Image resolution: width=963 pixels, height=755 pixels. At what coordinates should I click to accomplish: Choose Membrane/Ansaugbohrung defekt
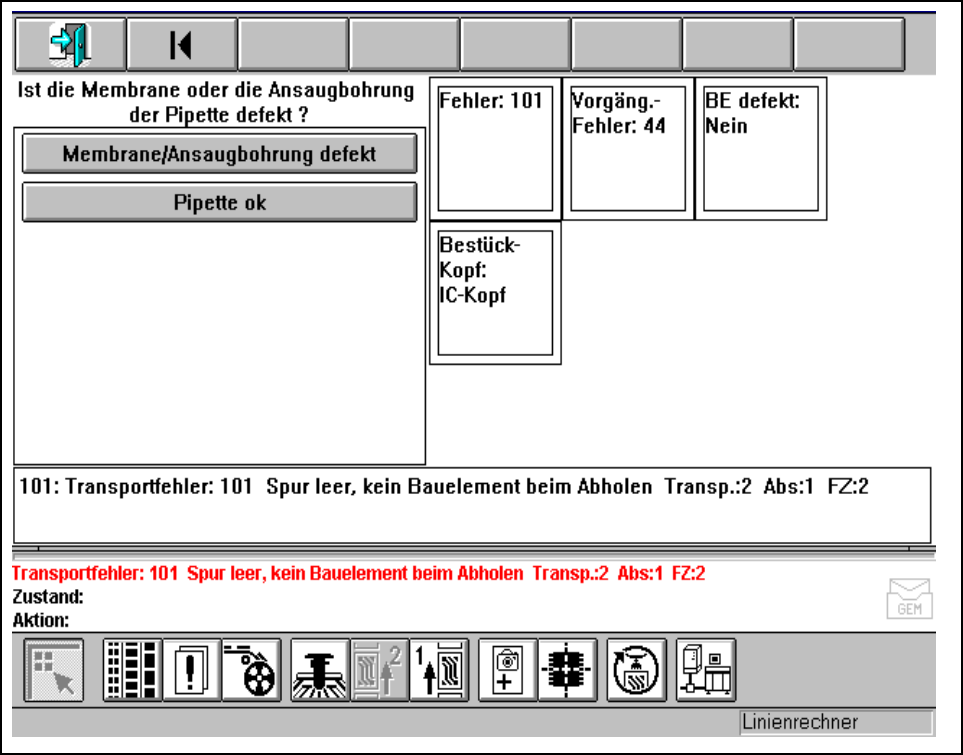(x=219, y=154)
